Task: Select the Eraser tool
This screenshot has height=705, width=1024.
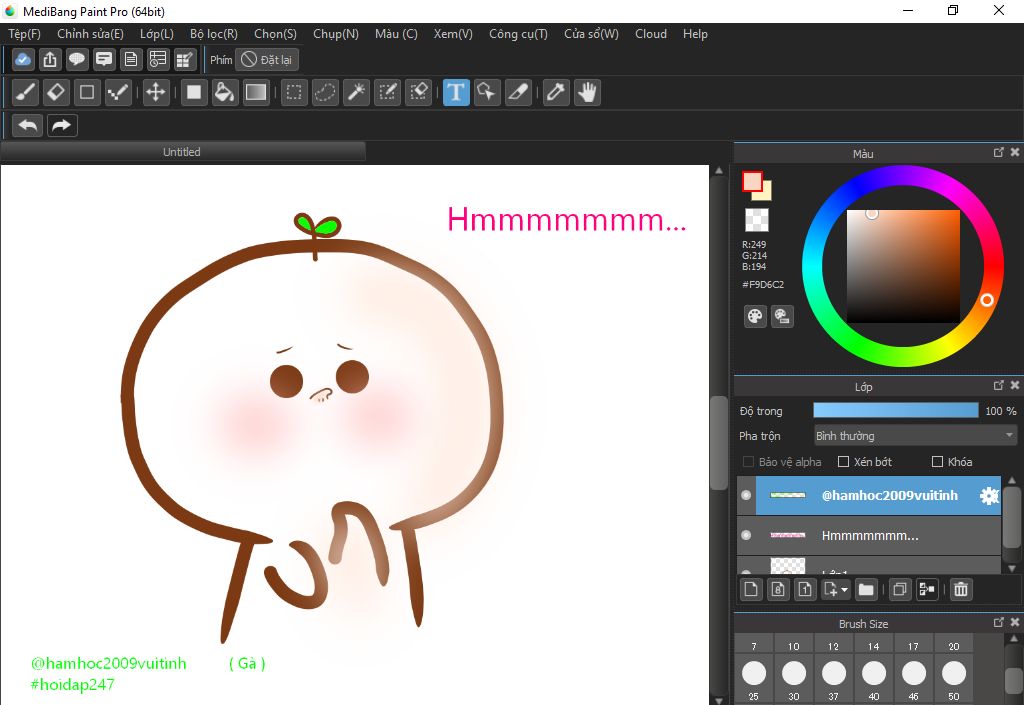Action: coord(56,92)
